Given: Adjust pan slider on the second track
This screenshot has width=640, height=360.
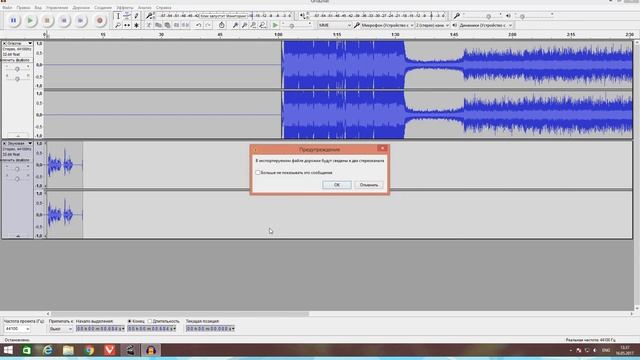Looking at the screenshot, I should (17, 178).
